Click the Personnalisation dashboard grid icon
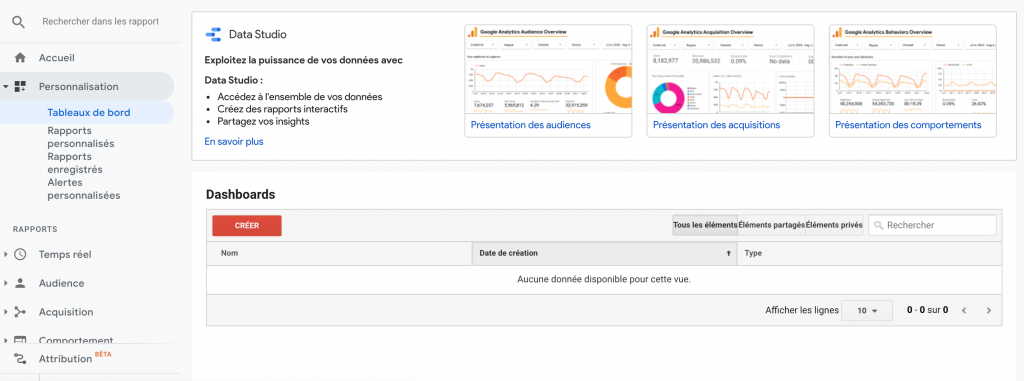Image resolution: width=1024 pixels, height=381 pixels. pyautogui.click(x=20, y=86)
